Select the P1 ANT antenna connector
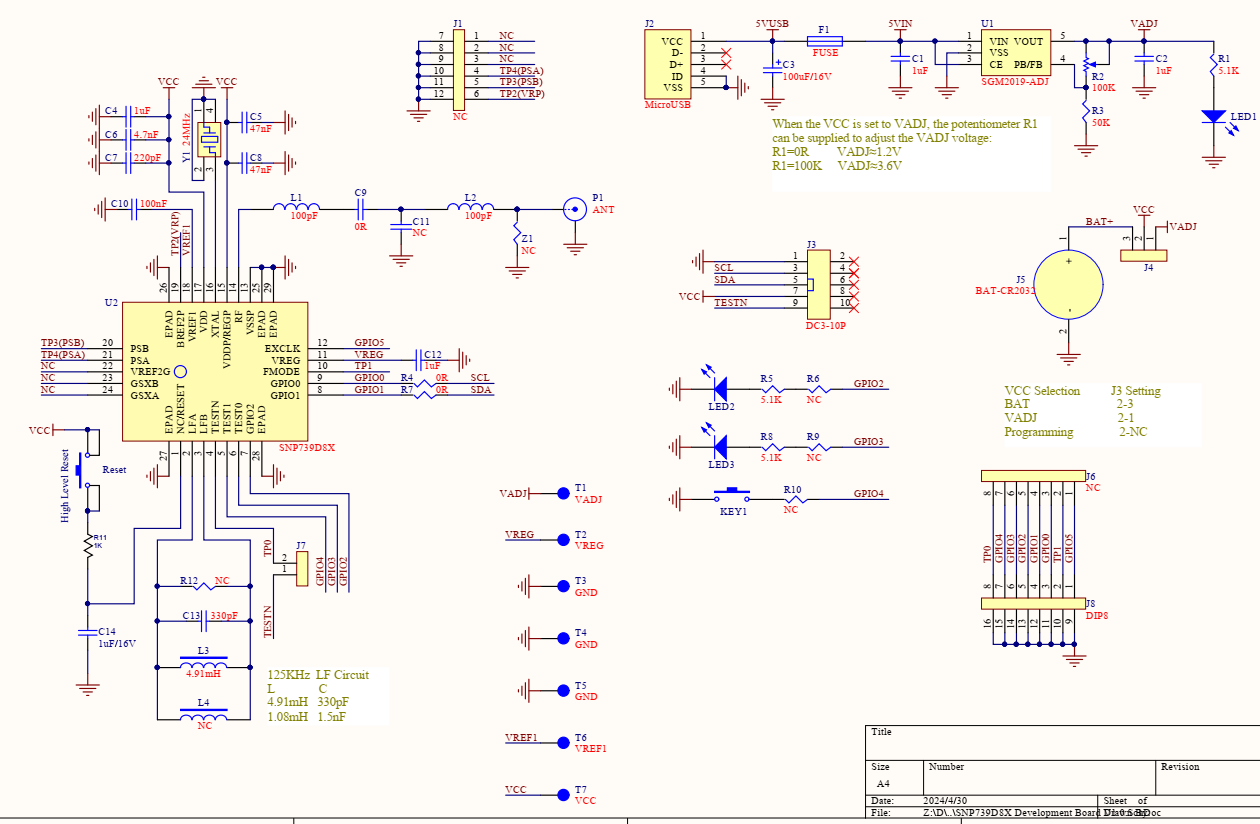Viewport: 1260px width, 824px height. pyautogui.click(x=575, y=209)
